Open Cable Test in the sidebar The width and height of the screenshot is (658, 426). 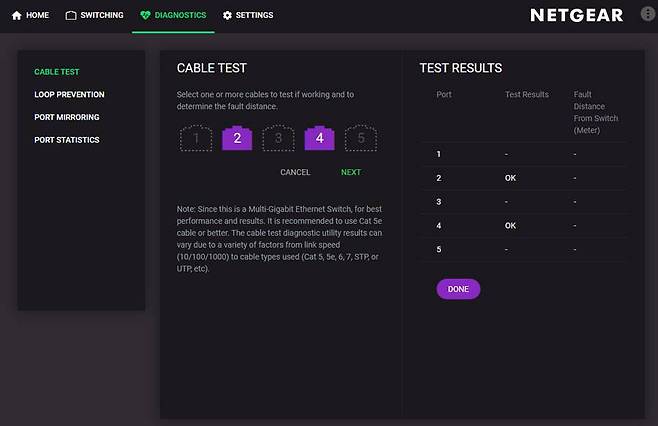point(57,72)
